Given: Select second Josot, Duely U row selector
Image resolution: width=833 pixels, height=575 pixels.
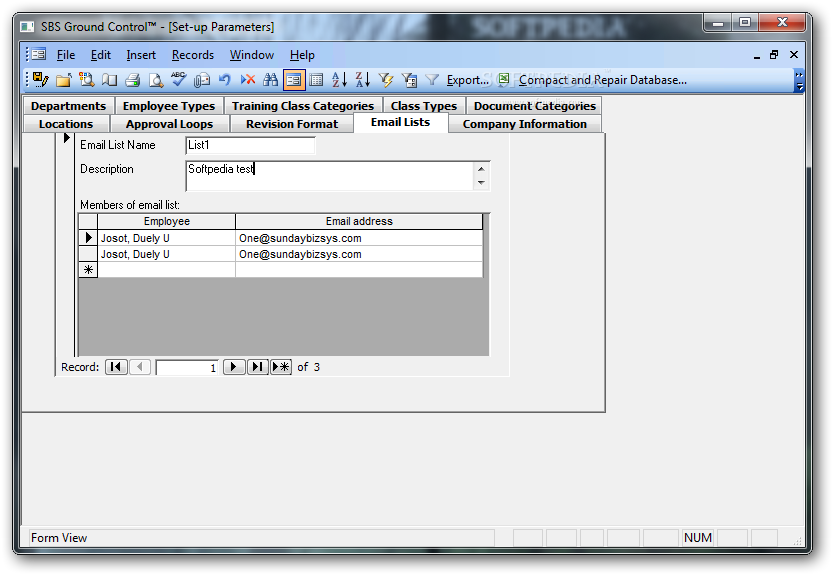Looking at the screenshot, I should (x=88, y=253).
